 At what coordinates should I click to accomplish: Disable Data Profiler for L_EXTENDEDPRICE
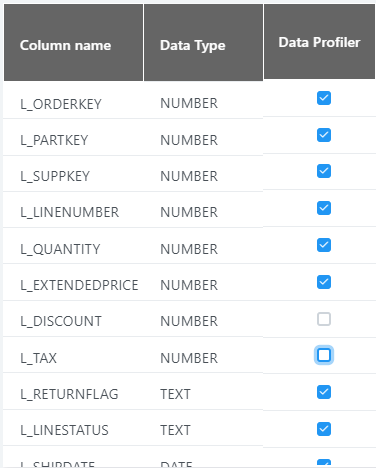point(324,282)
